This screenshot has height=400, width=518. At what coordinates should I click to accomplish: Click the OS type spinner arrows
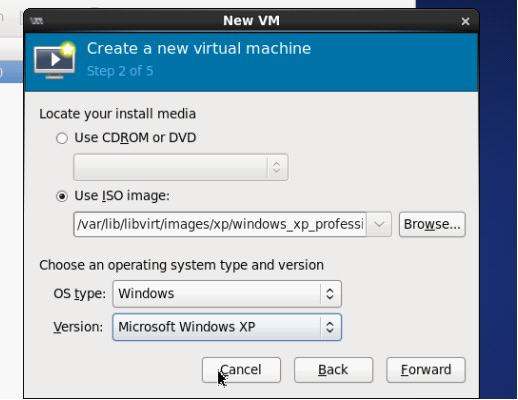(x=330, y=294)
